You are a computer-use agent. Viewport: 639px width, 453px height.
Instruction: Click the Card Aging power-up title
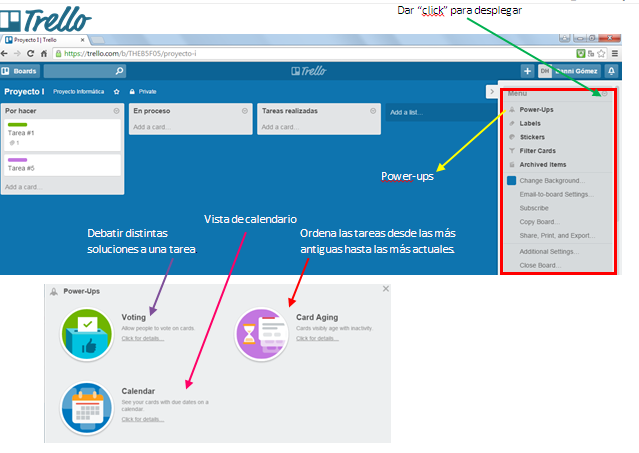[317, 317]
